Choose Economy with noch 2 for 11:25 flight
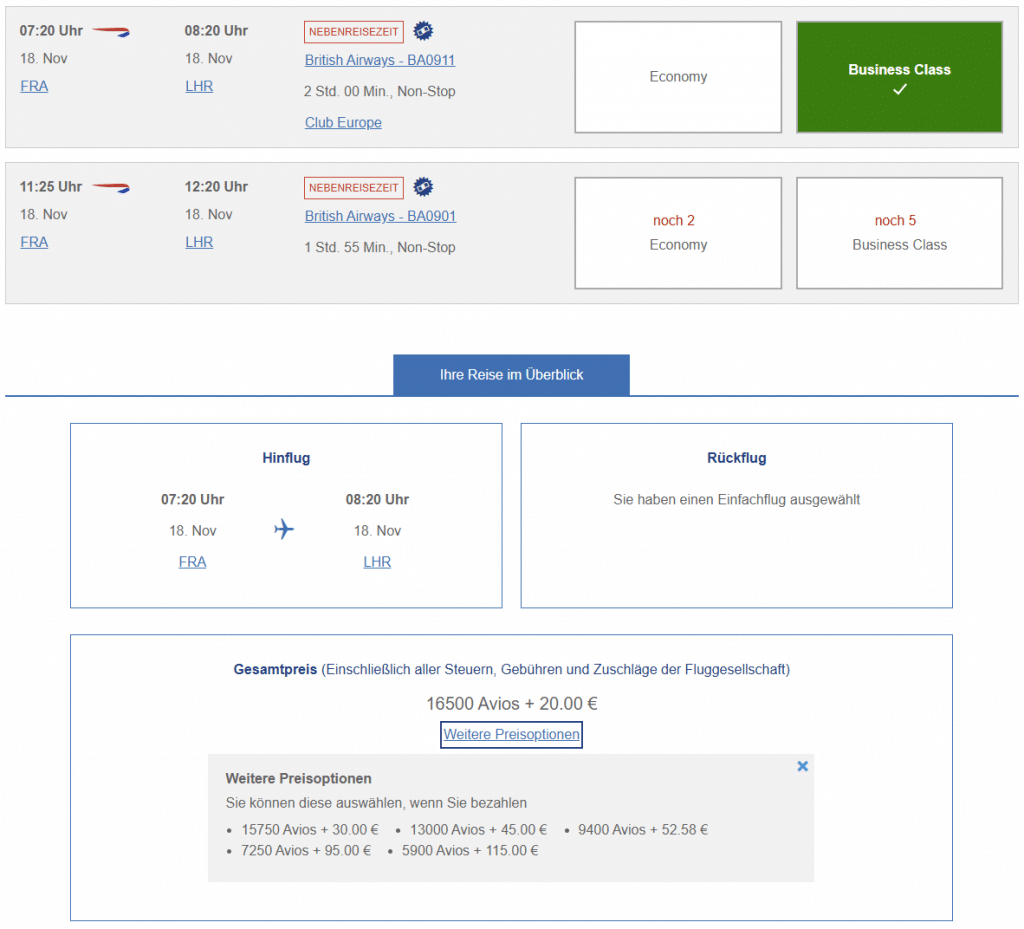 tap(678, 233)
